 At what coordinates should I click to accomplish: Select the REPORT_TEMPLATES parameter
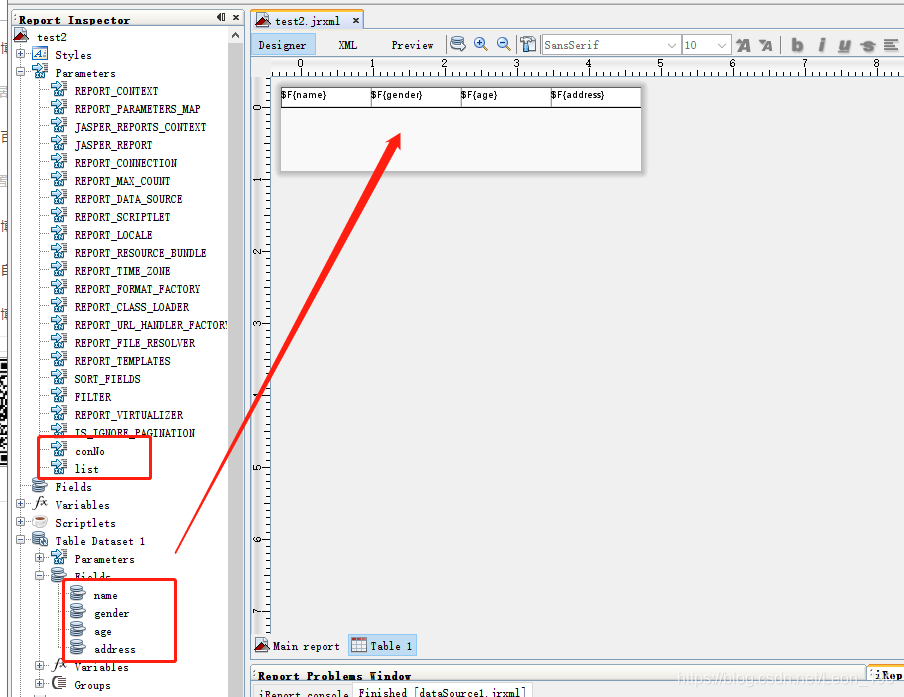[x=122, y=361]
